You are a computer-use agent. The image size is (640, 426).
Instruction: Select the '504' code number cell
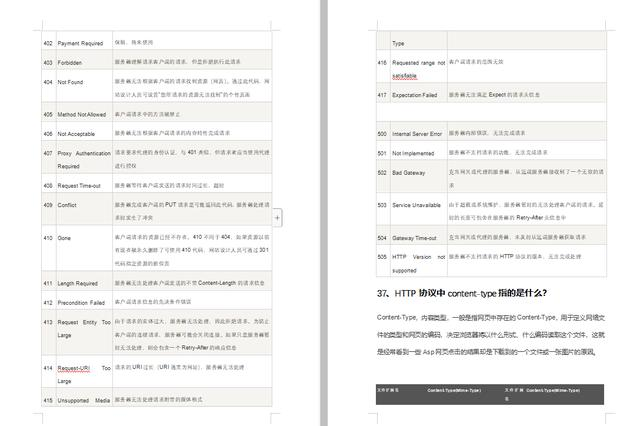pos(383,235)
